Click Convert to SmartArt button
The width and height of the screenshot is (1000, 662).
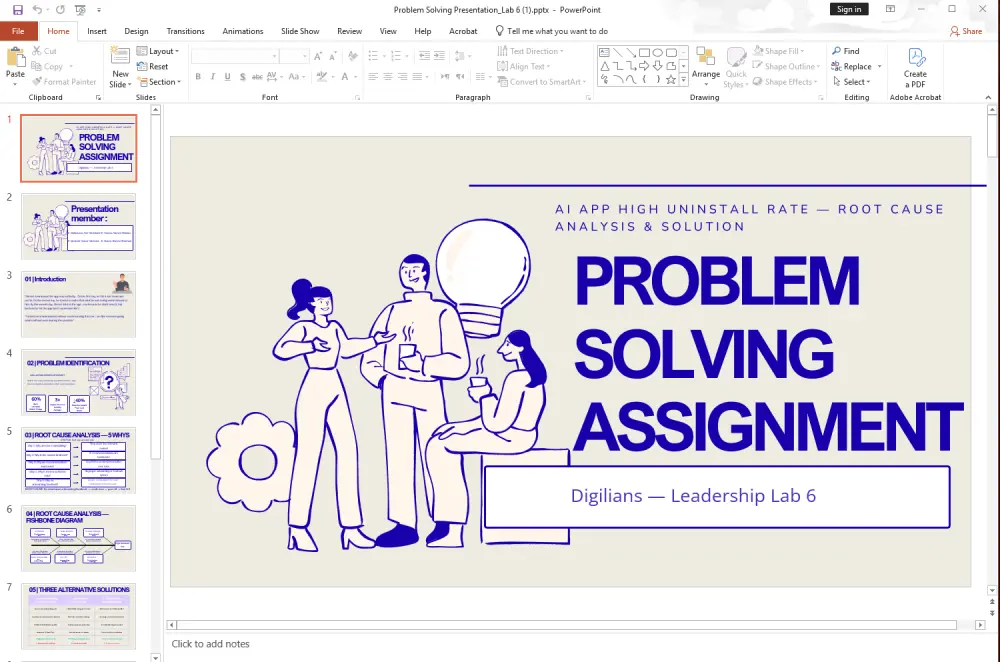coord(542,82)
